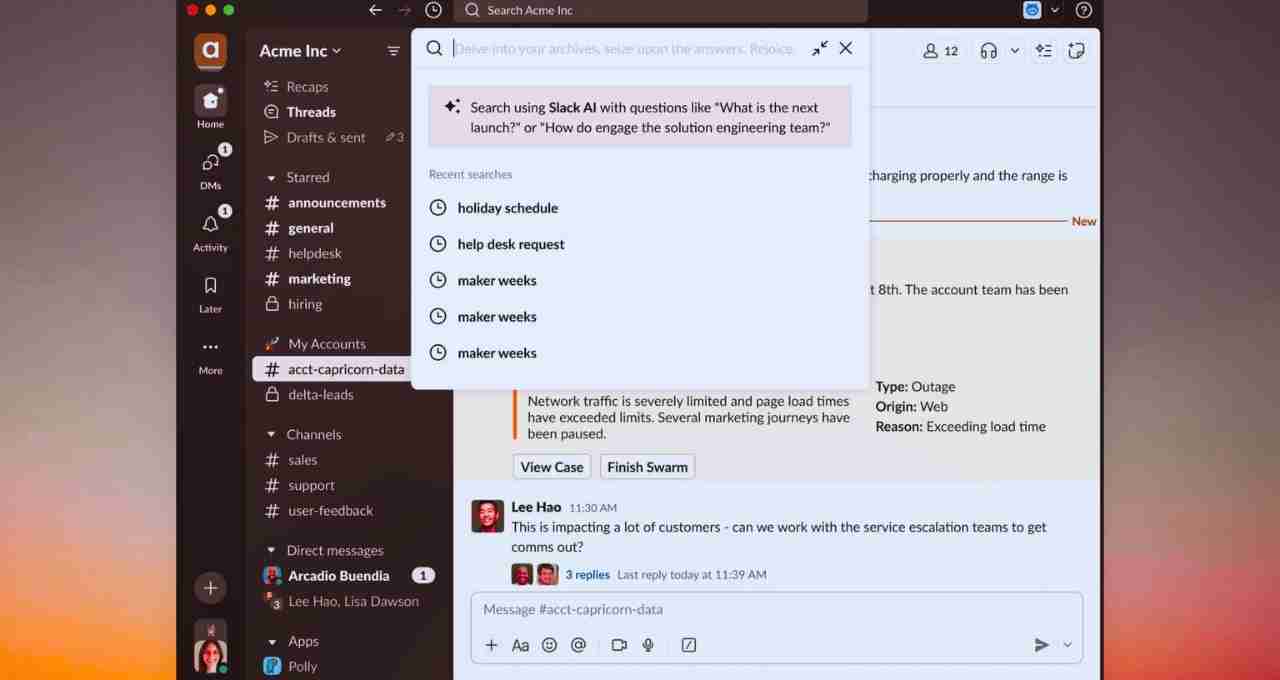The width and height of the screenshot is (1280, 680).
Task: Open the emoji picker in composer
Action: pos(549,645)
